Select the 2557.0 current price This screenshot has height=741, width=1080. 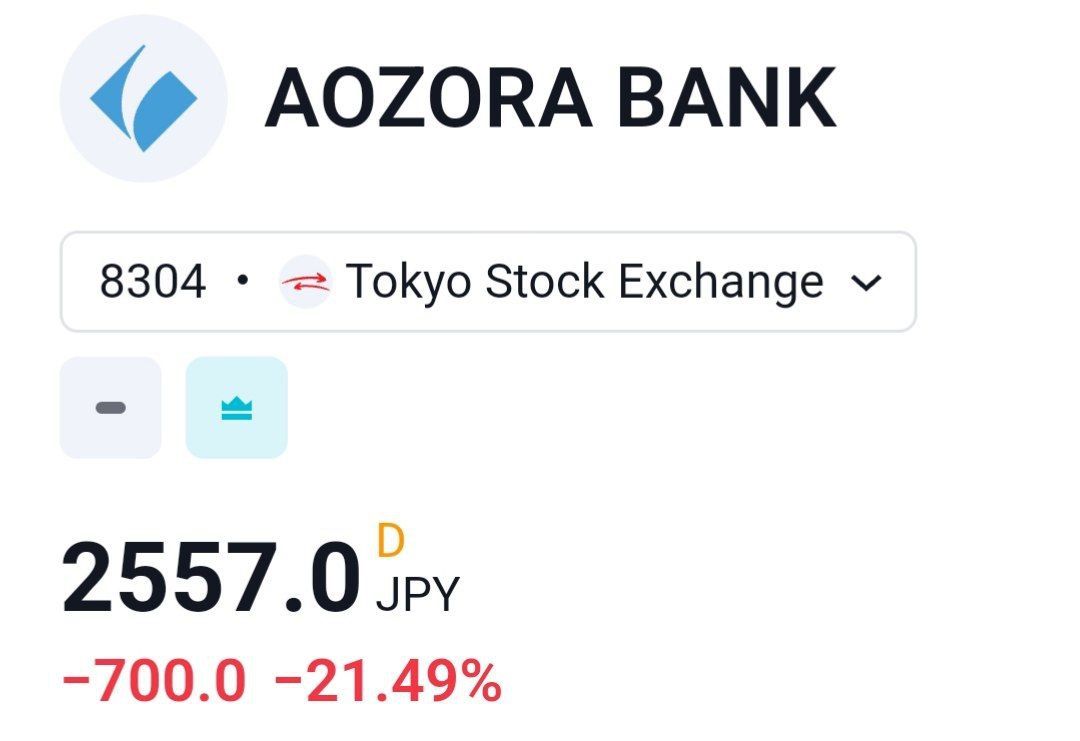210,579
